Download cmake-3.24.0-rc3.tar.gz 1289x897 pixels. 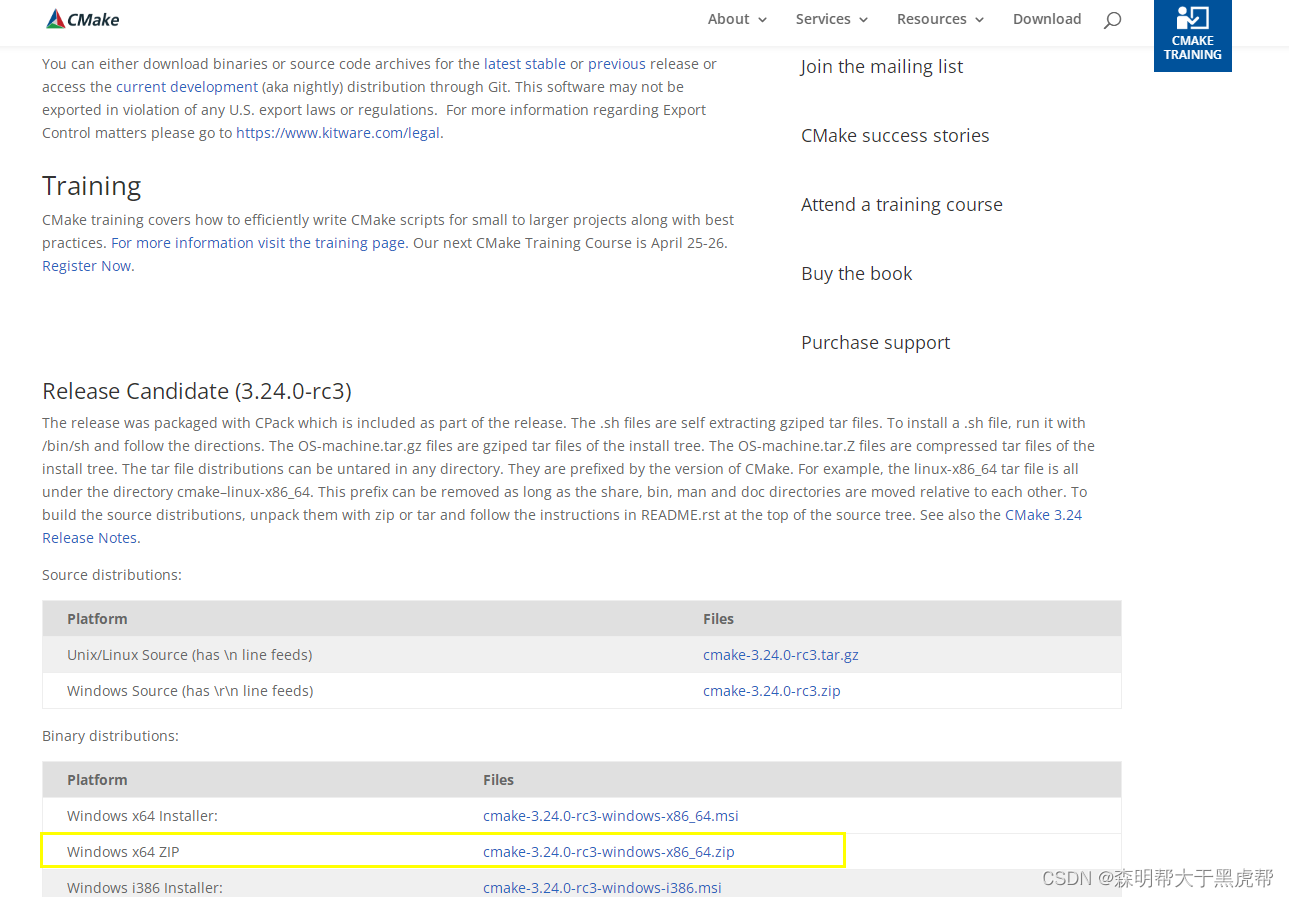coord(781,655)
